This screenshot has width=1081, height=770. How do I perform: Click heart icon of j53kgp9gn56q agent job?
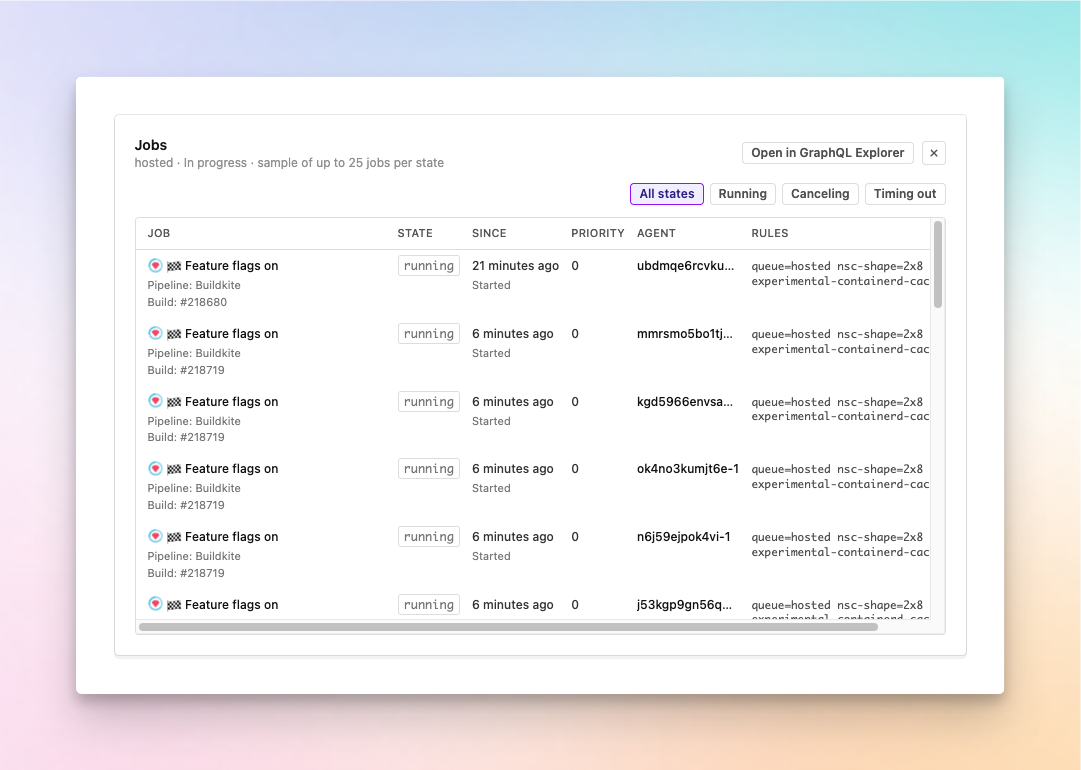[155, 605]
